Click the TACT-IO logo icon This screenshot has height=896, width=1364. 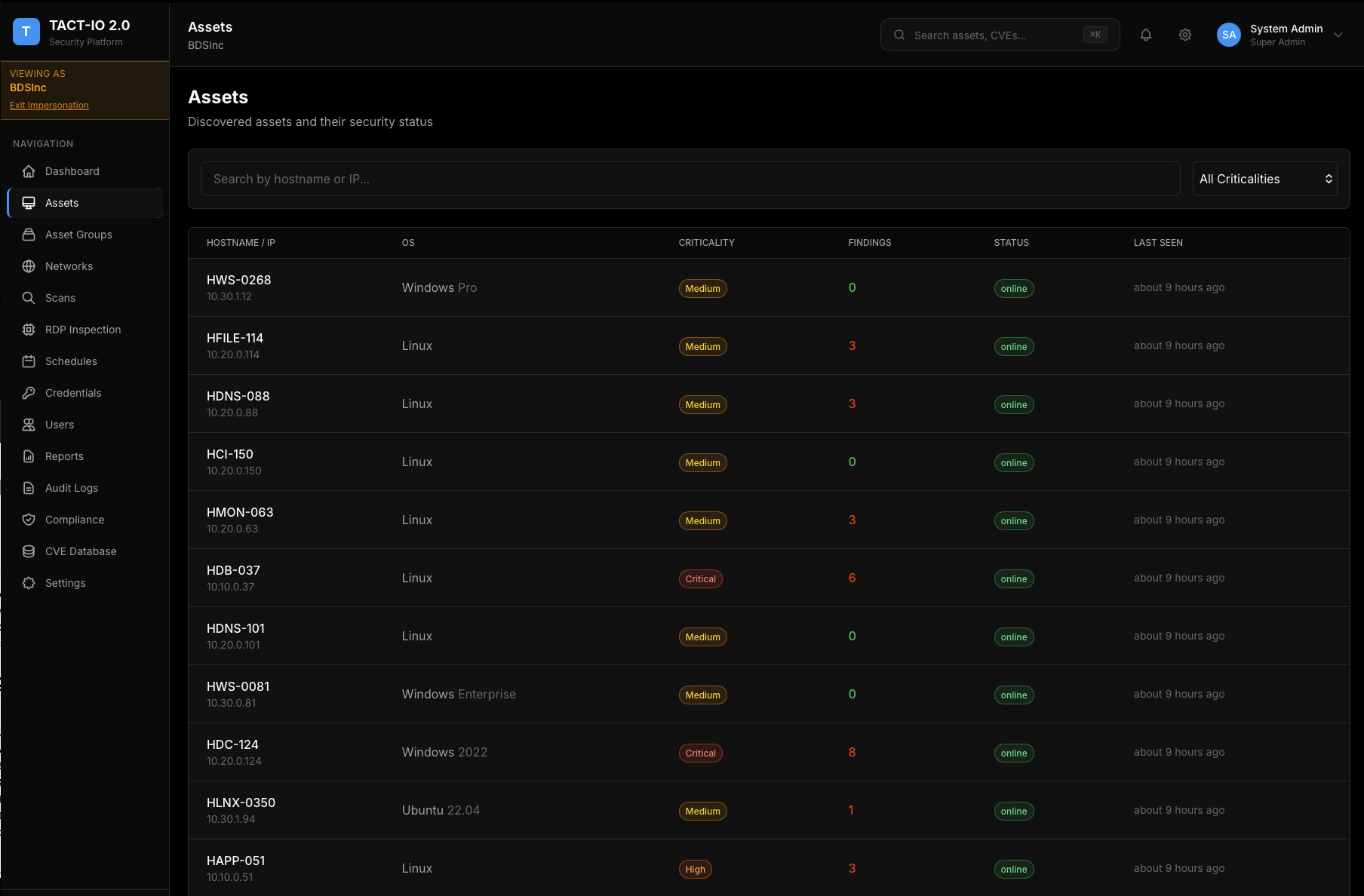click(26, 32)
